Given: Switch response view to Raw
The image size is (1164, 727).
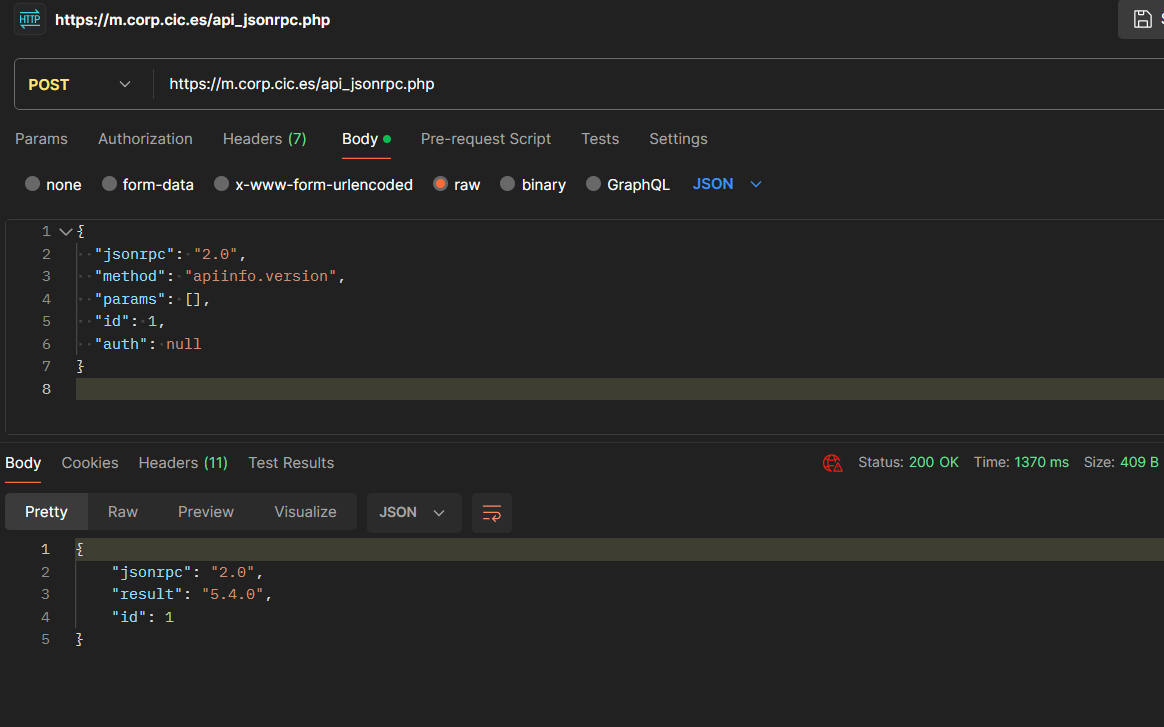Looking at the screenshot, I should pyautogui.click(x=123, y=512).
